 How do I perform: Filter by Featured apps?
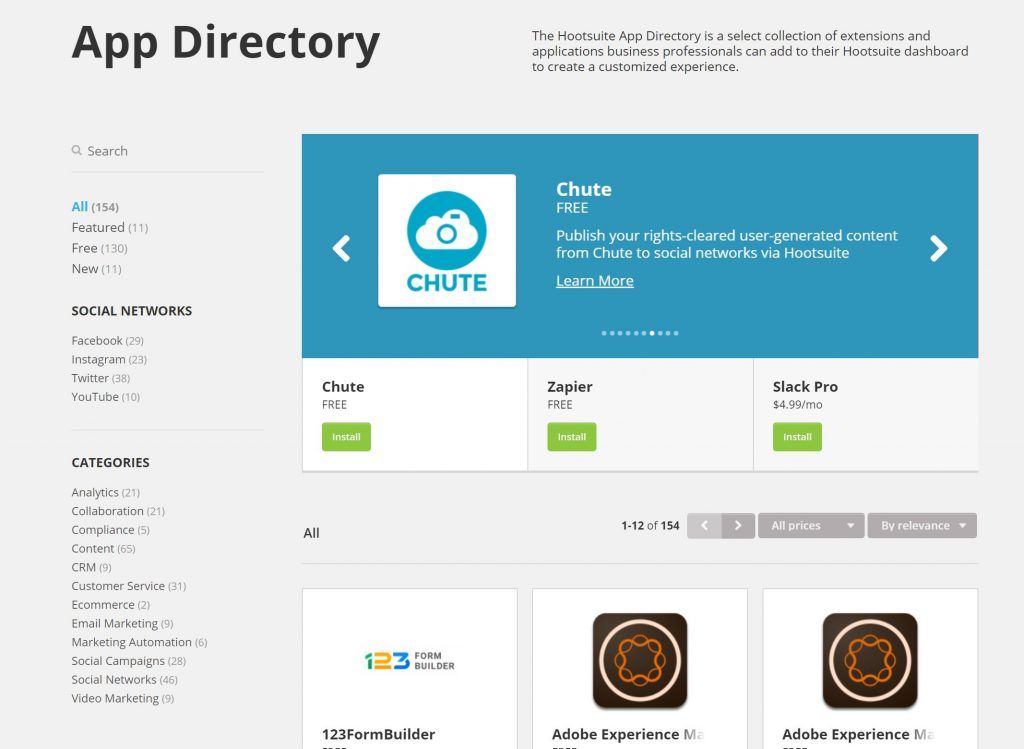110,227
